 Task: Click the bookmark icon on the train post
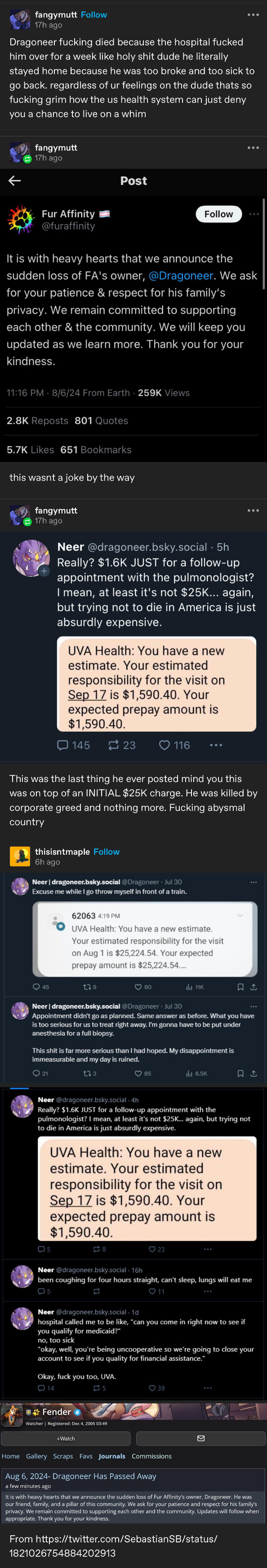242,987
